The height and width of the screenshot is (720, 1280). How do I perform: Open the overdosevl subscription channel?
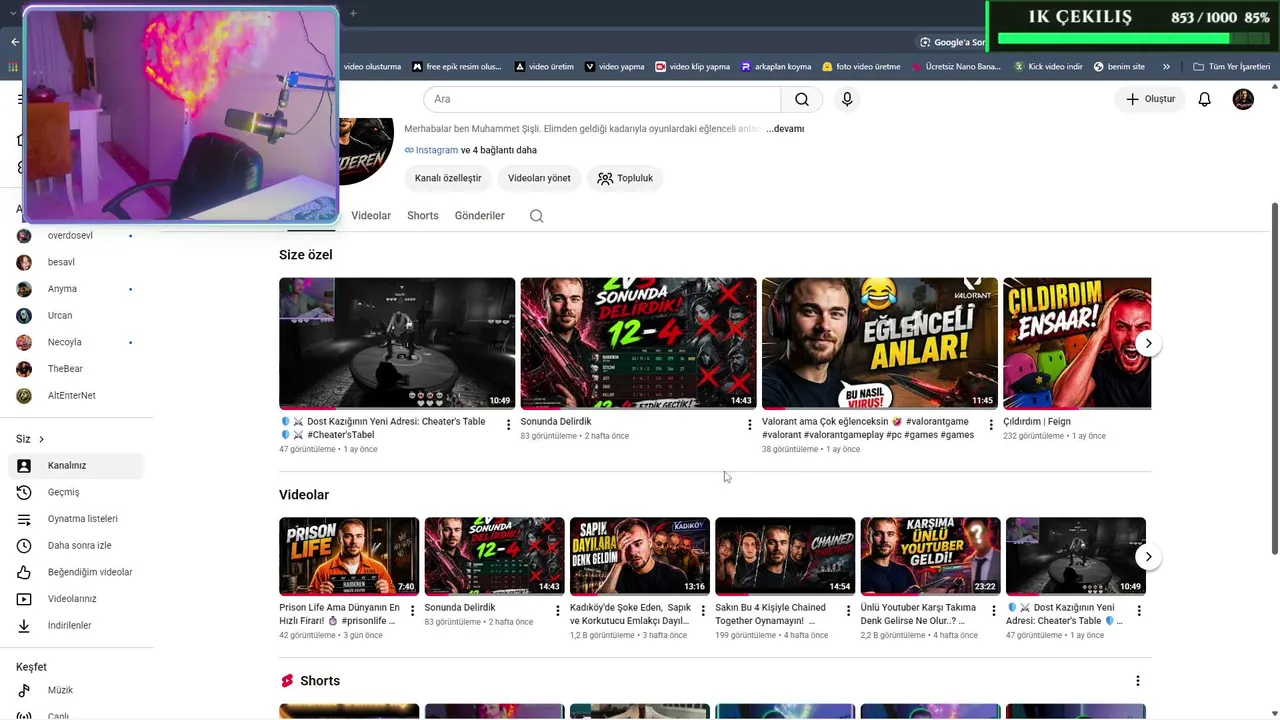pos(77,235)
